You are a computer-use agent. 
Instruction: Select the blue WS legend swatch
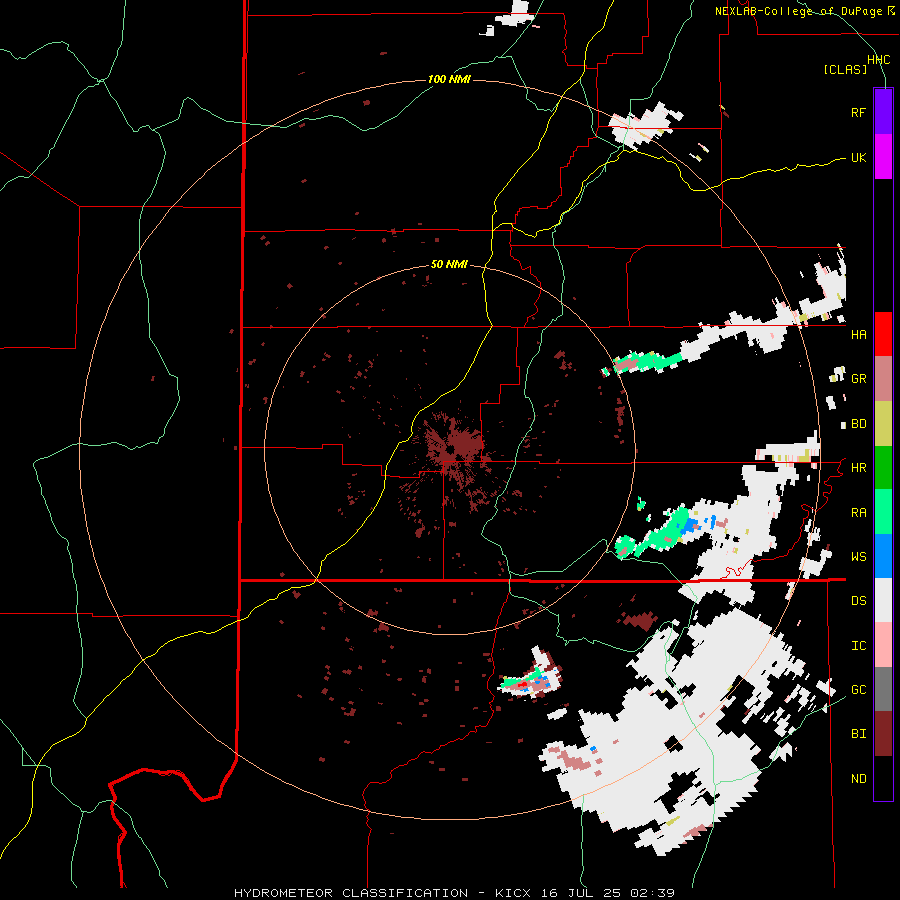click(x=883, y=556)
